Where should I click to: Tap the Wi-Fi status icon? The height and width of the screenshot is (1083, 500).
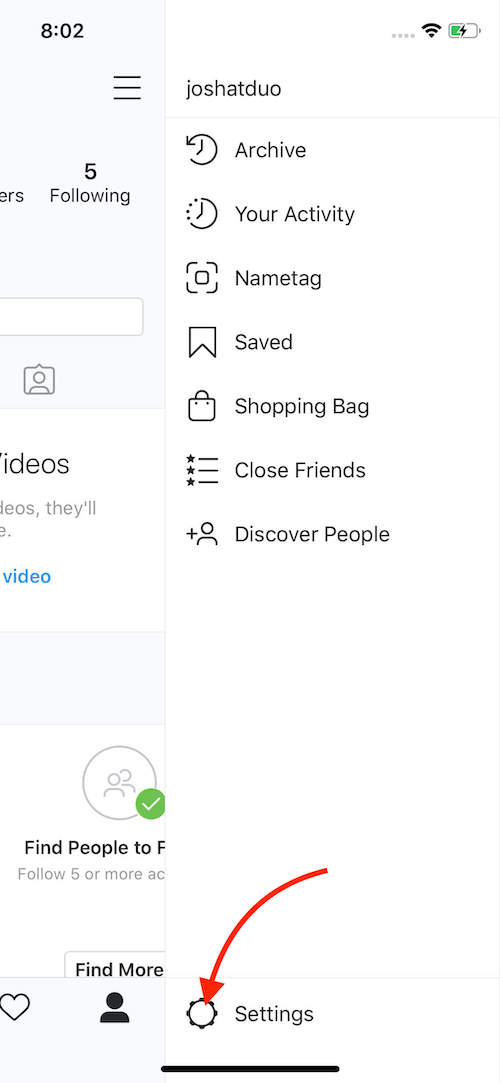point(432,30)
